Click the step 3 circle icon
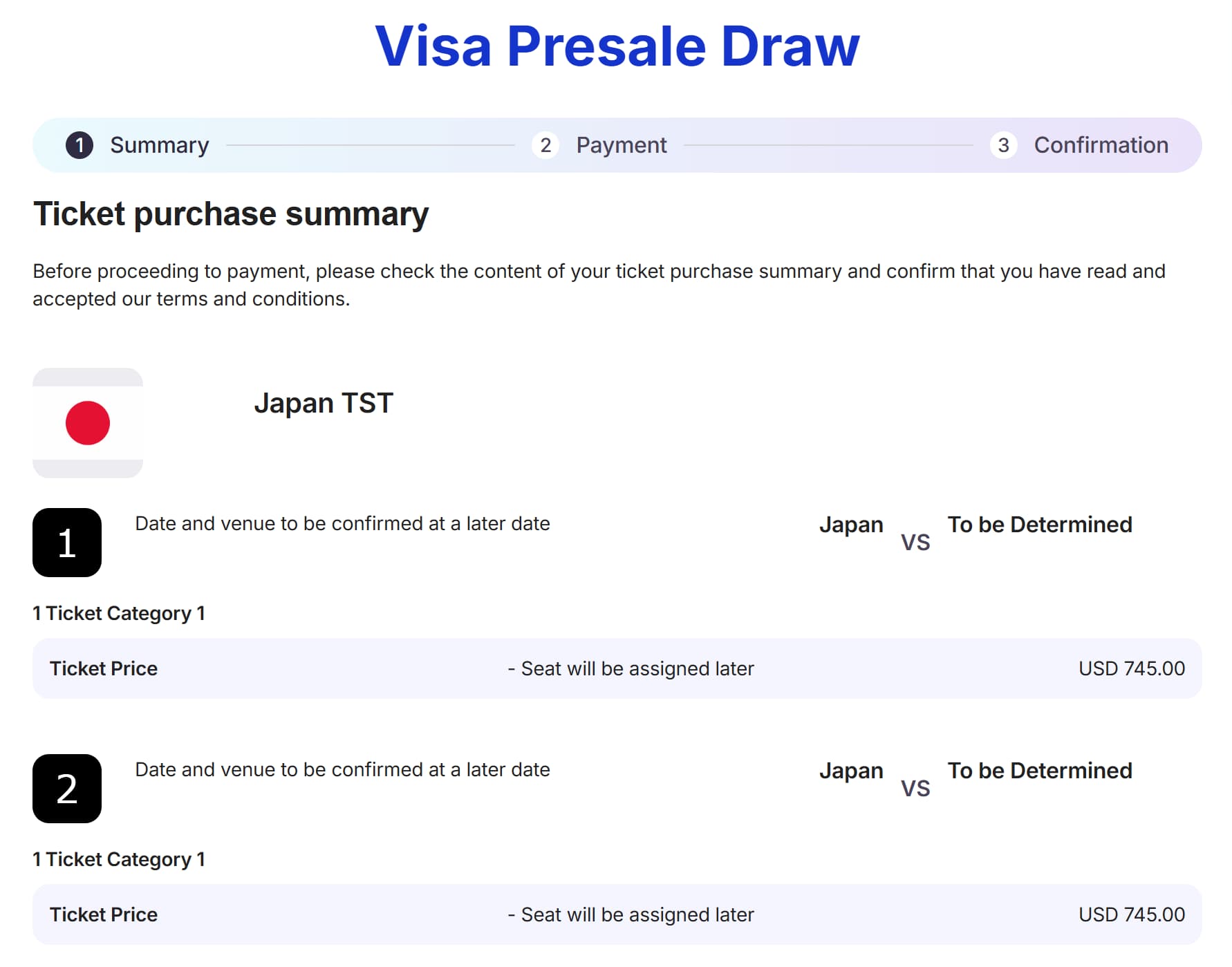Image resolution: width=1232 pixels, height=967 pixels. pos(1003,145)
